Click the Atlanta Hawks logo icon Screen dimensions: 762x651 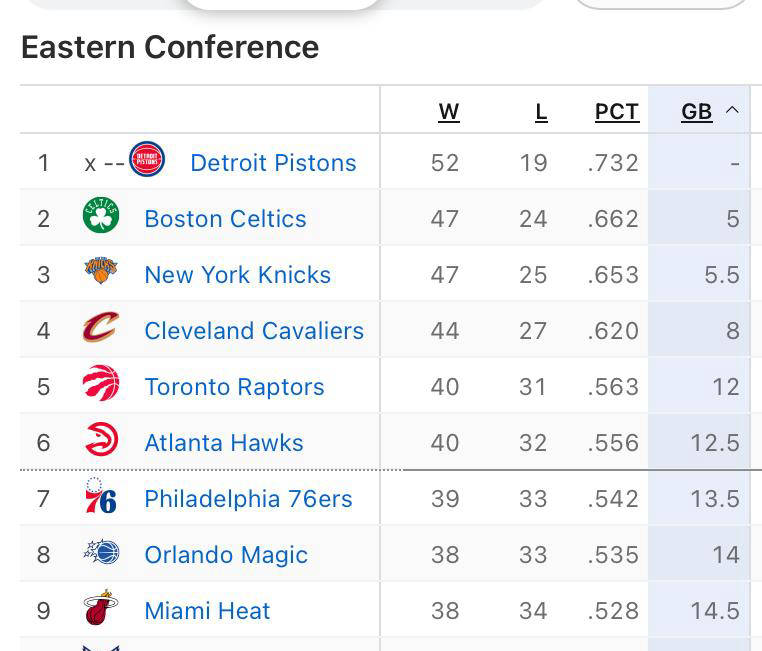(101, 441)
